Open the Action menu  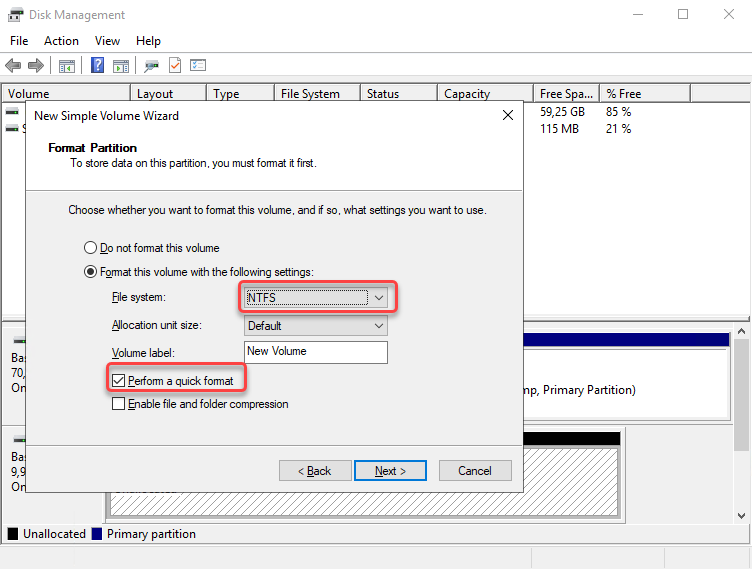coord(61,41)
